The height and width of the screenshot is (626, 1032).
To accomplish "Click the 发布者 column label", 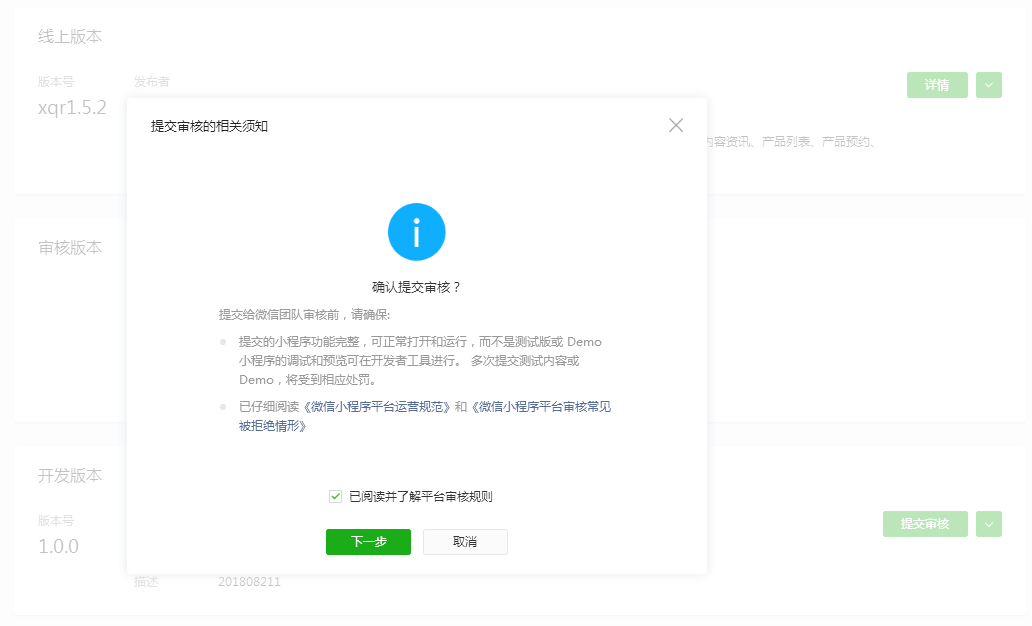I will (x=152, y=82).
